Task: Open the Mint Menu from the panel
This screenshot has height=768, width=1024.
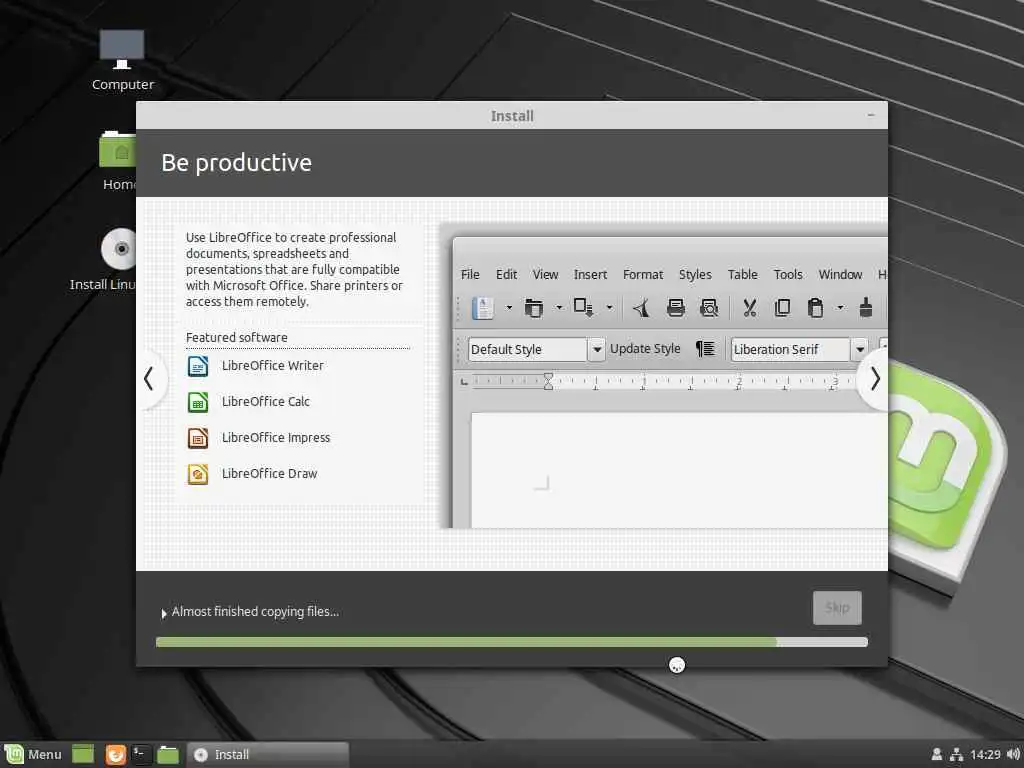Action: tap(33, 754)
